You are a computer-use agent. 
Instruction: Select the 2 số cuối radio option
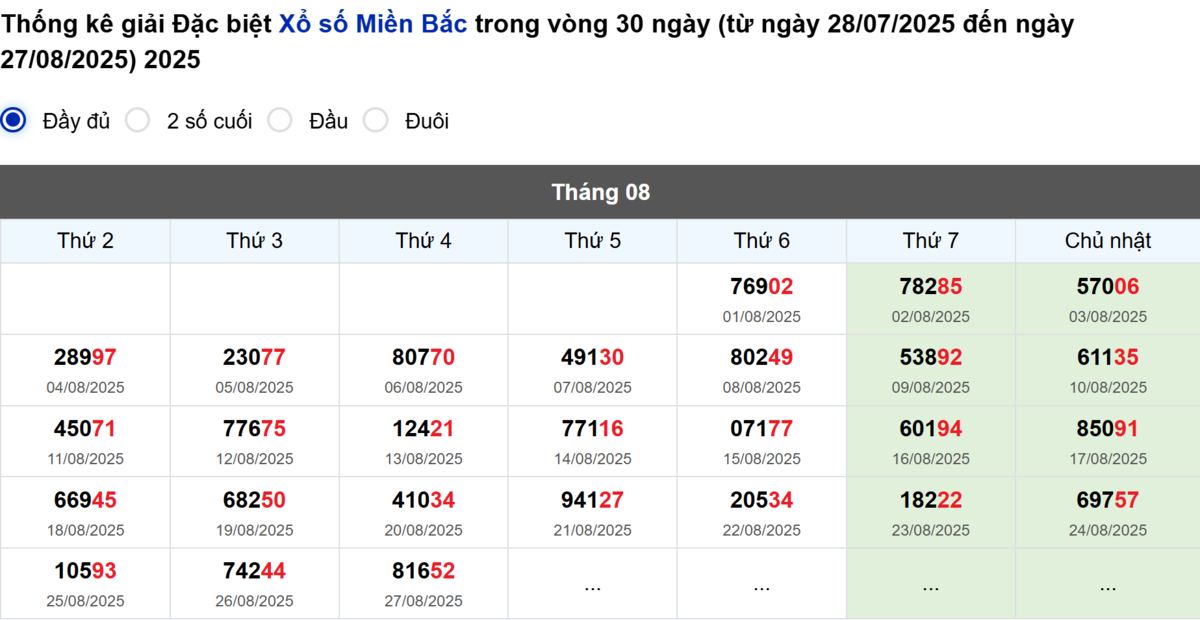[138, 121]
